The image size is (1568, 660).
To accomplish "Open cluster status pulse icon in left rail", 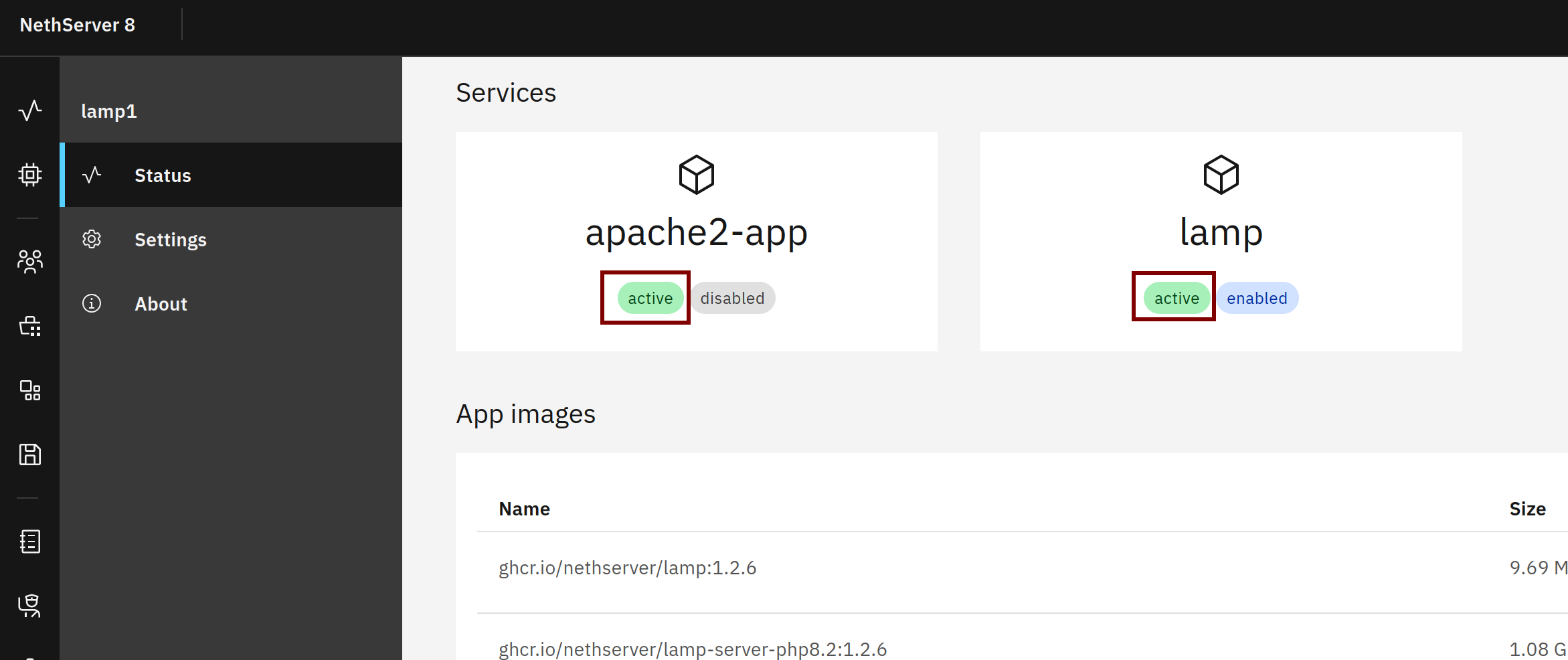I will coord(29,110).
